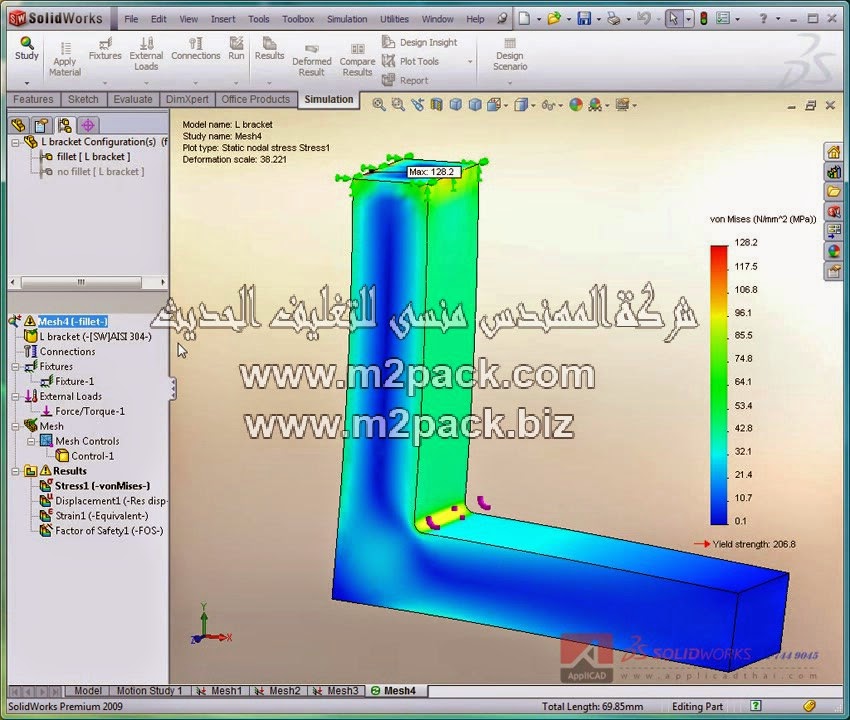Image resolution: width=850 pixels, height=720 pixels.
Task: Switch to the Model tab
Action: 87,691
